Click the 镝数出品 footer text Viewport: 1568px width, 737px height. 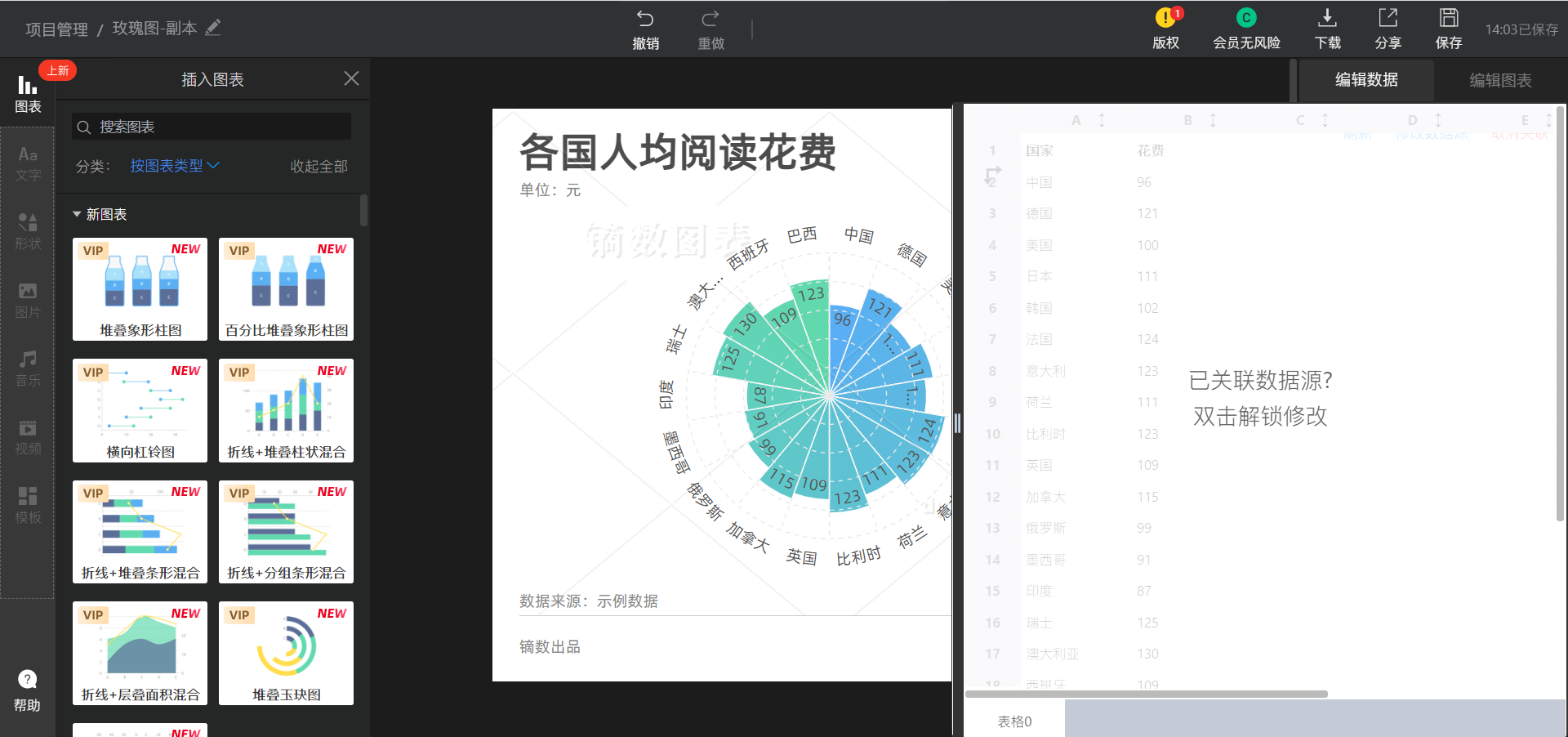(x=550, y=646)
